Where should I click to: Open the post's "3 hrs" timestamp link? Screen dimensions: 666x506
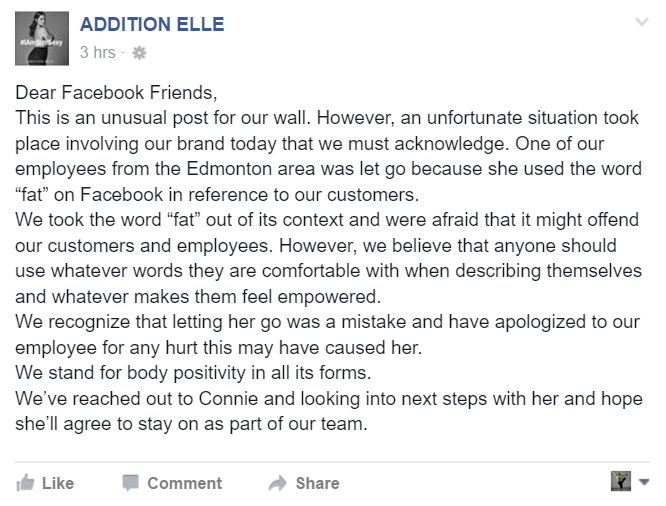pyautogui.click(x=97, y=52)
